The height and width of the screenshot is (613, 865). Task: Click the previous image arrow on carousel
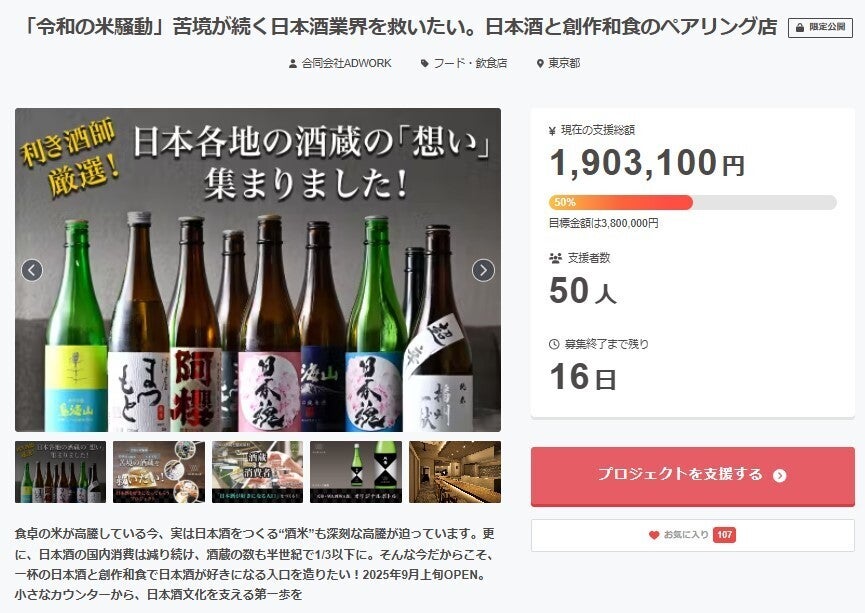[32, 270]
